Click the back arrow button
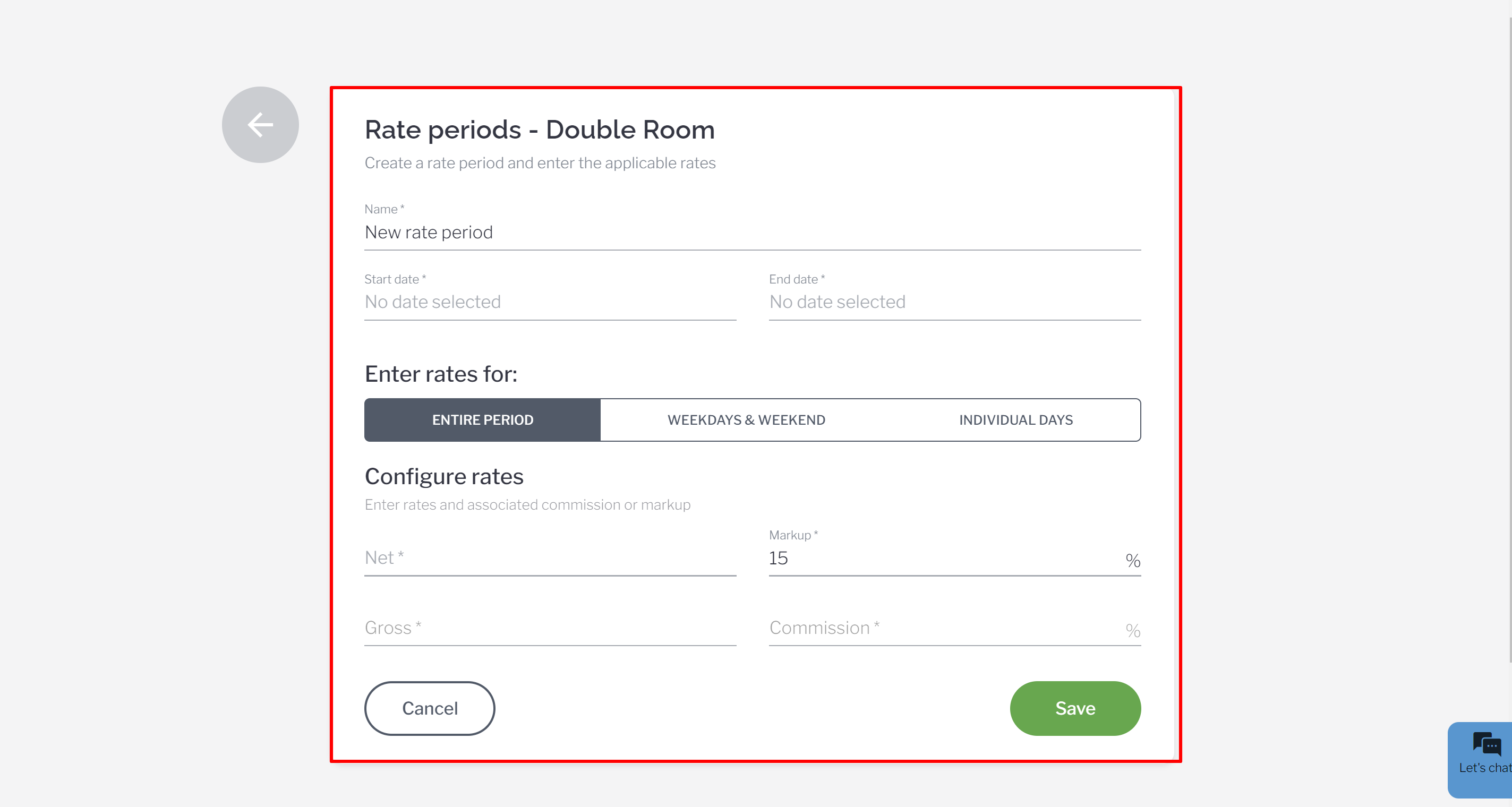Image resolution: width=1512 pixels, height=807 pixels. 260,125
